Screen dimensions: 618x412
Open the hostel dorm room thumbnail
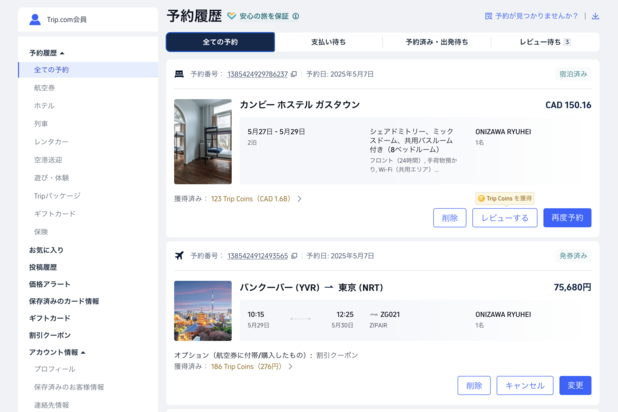[x=203, y=142]
